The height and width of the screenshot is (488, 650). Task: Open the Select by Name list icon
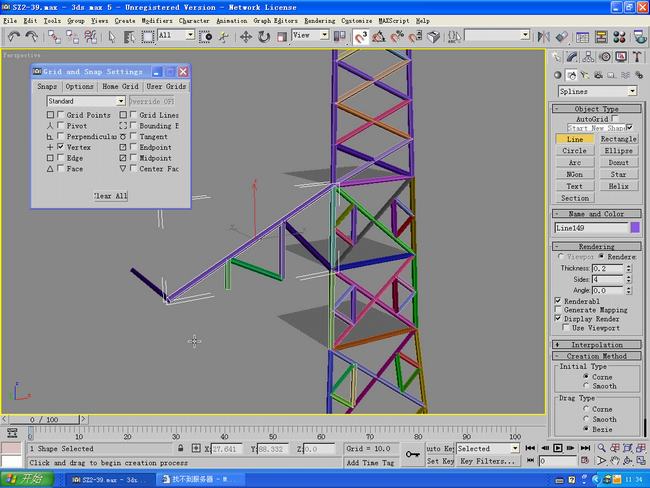click(x=129, y=37)
